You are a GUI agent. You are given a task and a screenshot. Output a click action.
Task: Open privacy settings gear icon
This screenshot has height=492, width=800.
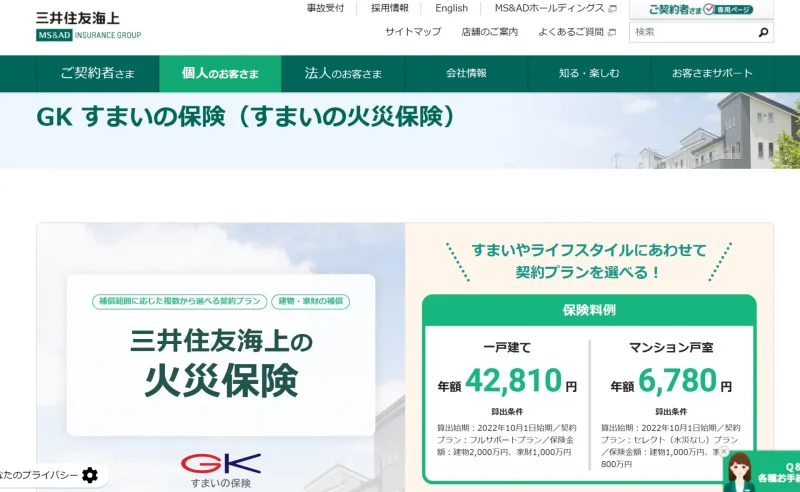[x=90, y=475]
